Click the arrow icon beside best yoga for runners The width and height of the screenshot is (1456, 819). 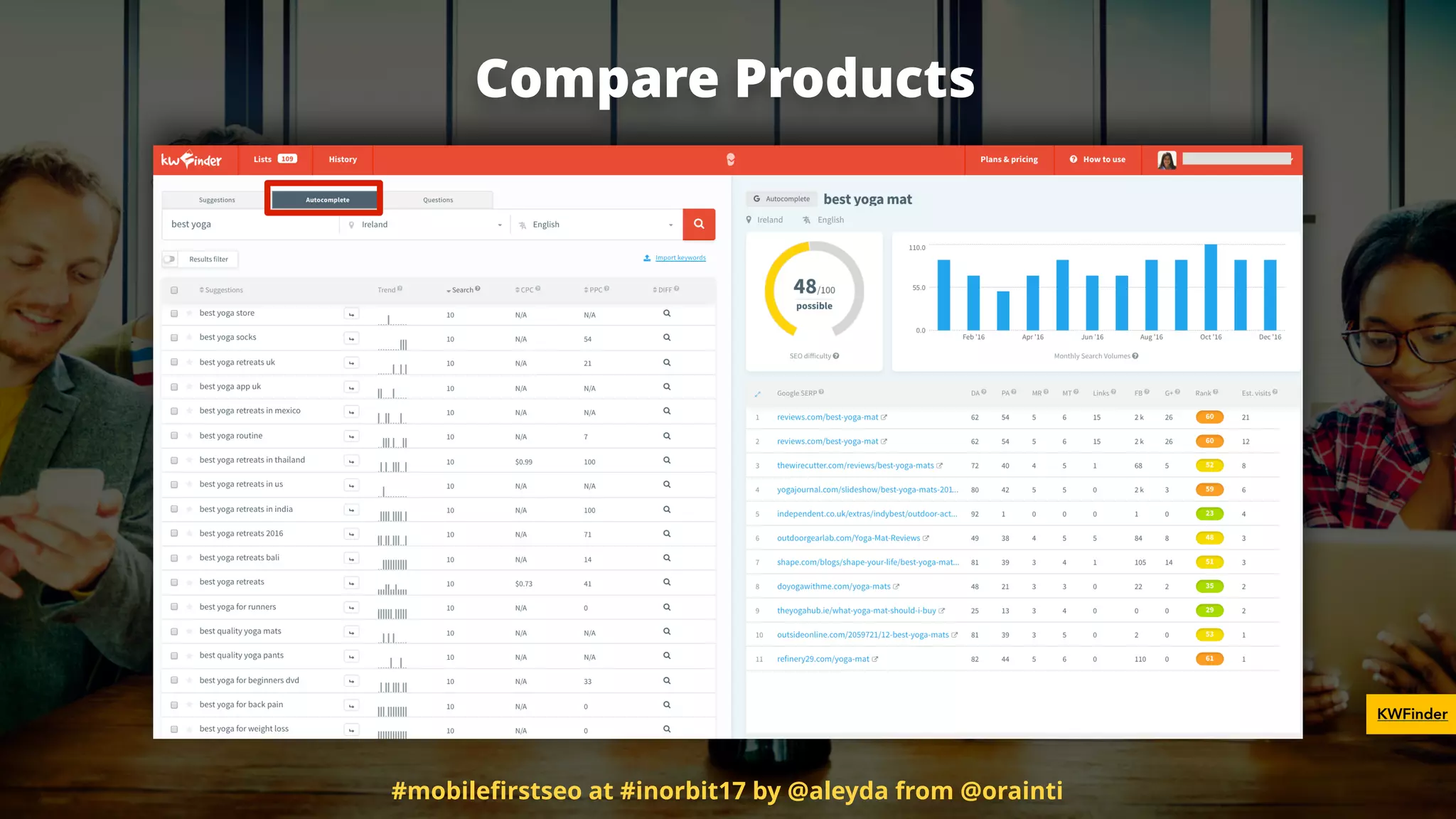point(351,608)
